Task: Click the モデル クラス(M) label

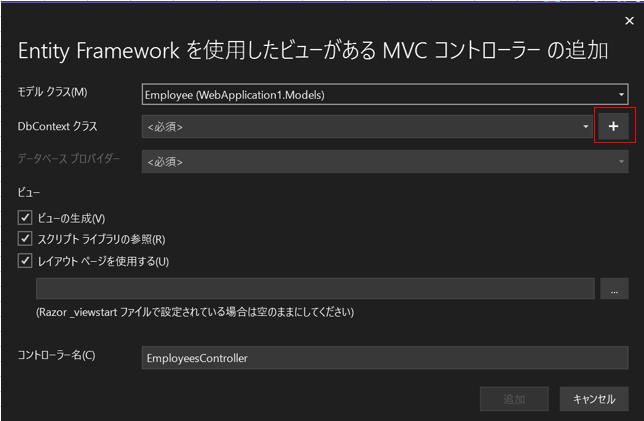Action: [x=52, y=92]
